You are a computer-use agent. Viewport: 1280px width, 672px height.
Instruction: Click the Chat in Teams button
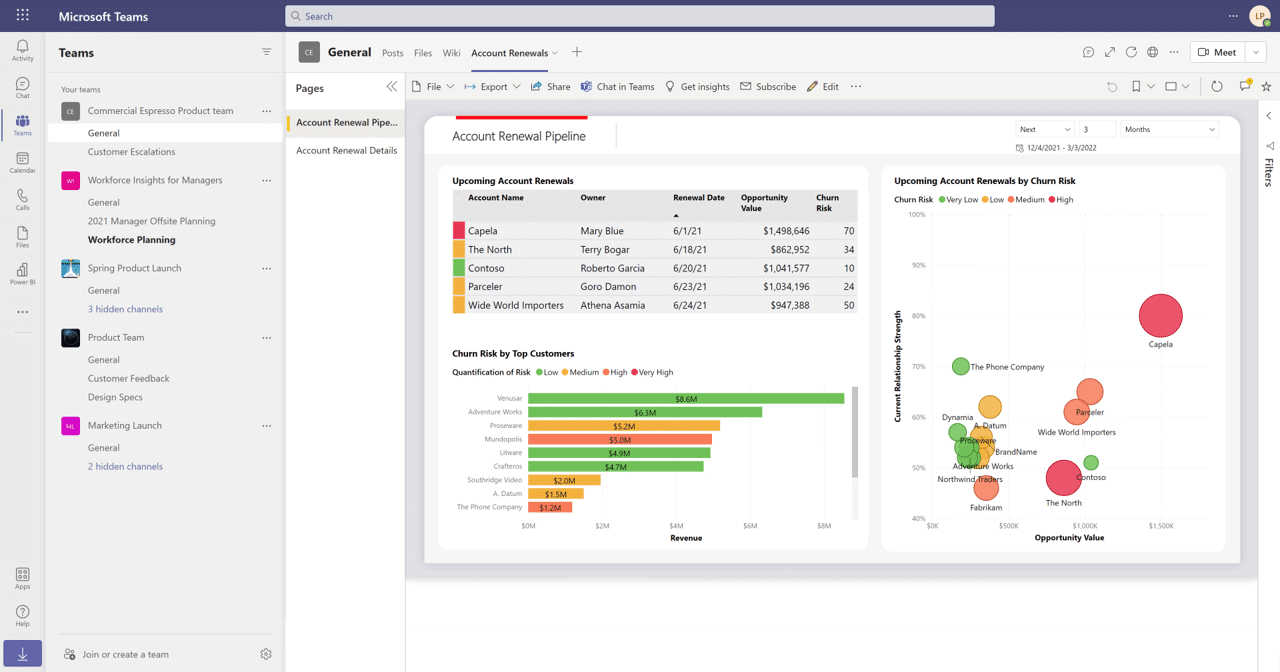617,87
